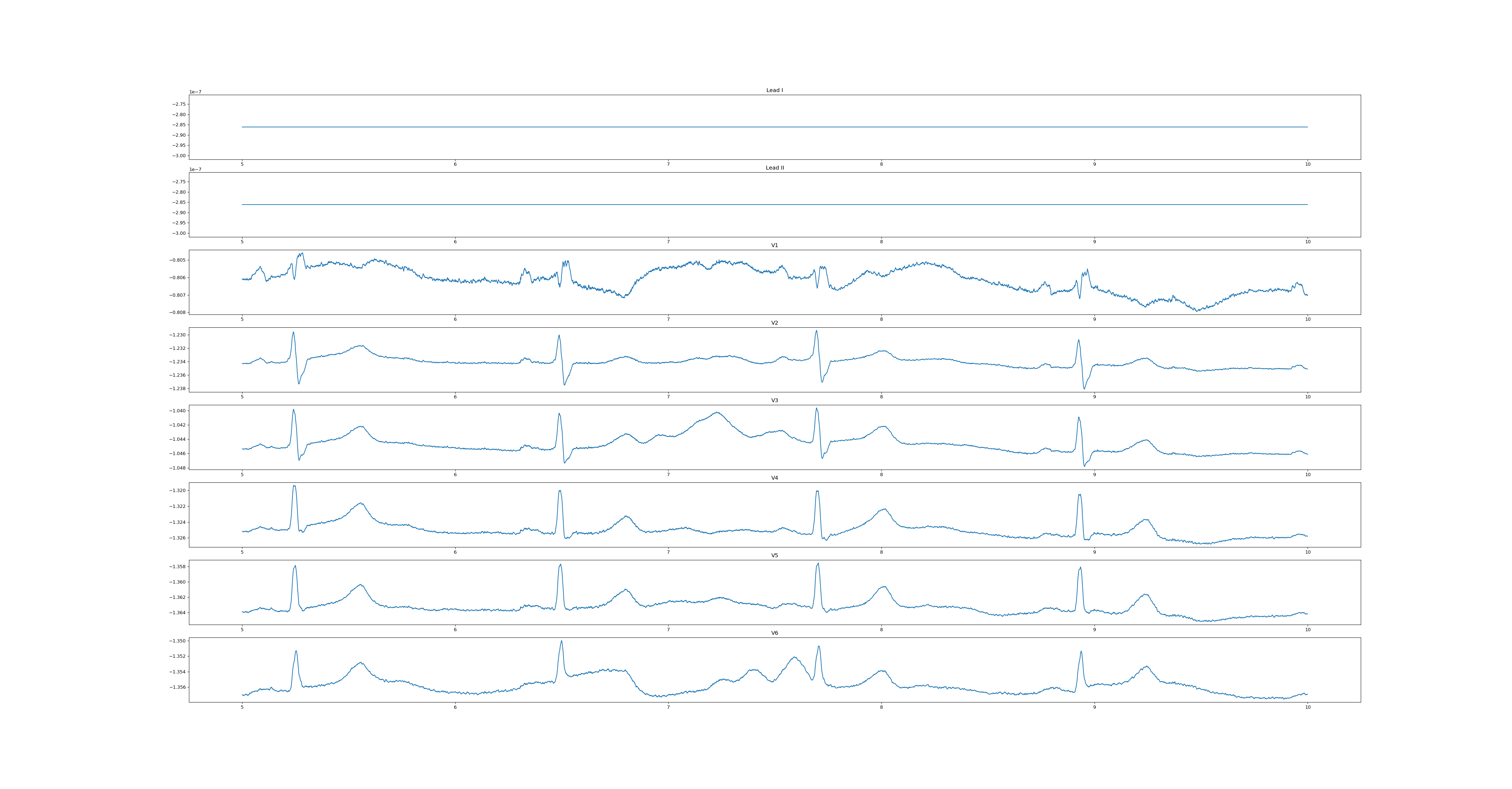Viewport: 1512px width, 789px height.
Task: Click the y-axis label -1.350 on V6
Action: pyautogui.click(x=178, y=641)
